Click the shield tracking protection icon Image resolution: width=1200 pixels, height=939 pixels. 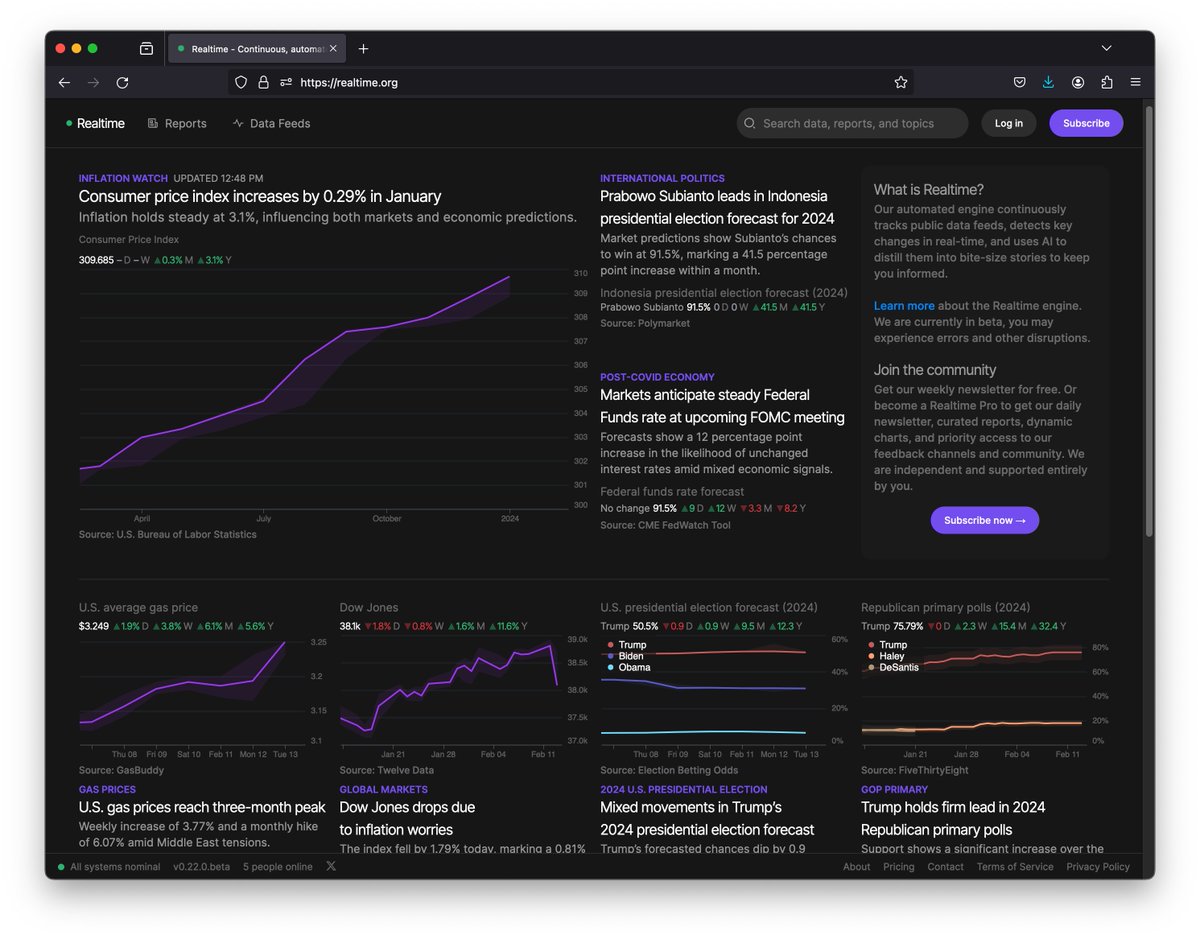pos(240,83)
